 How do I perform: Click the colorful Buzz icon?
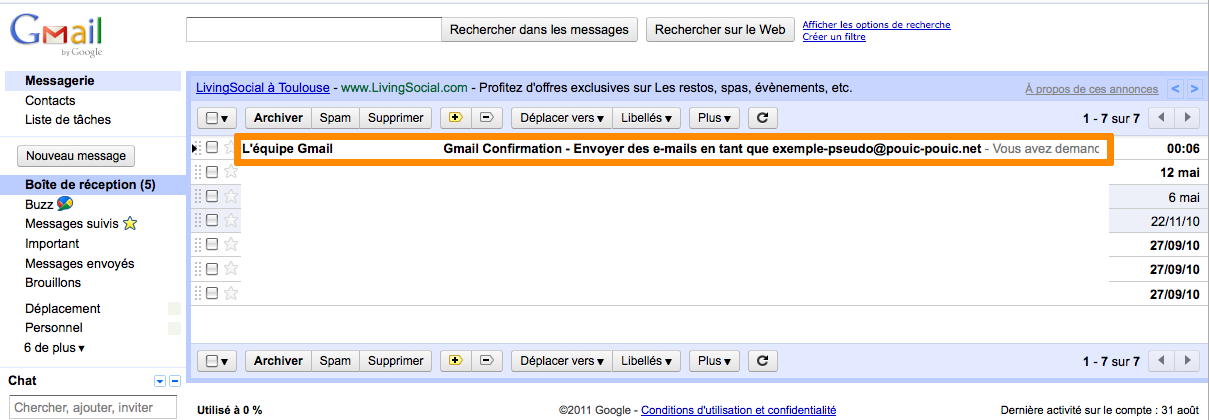point(65,204)
